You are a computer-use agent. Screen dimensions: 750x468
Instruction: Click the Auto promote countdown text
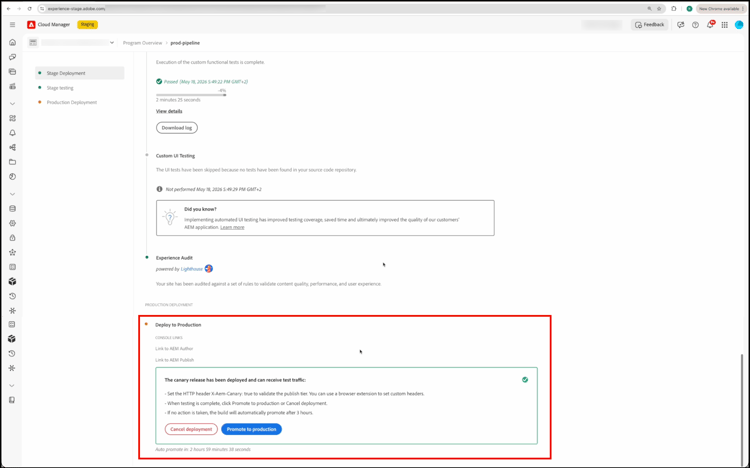pos(203,449)
